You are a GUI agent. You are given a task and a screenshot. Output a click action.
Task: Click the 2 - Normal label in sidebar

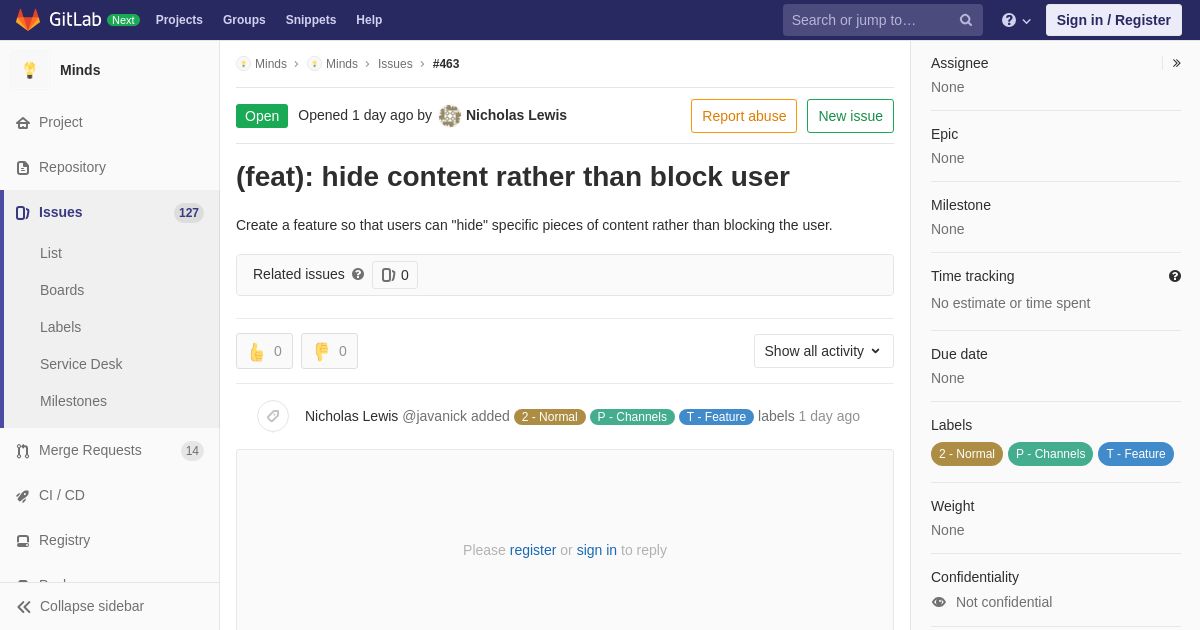967,454
